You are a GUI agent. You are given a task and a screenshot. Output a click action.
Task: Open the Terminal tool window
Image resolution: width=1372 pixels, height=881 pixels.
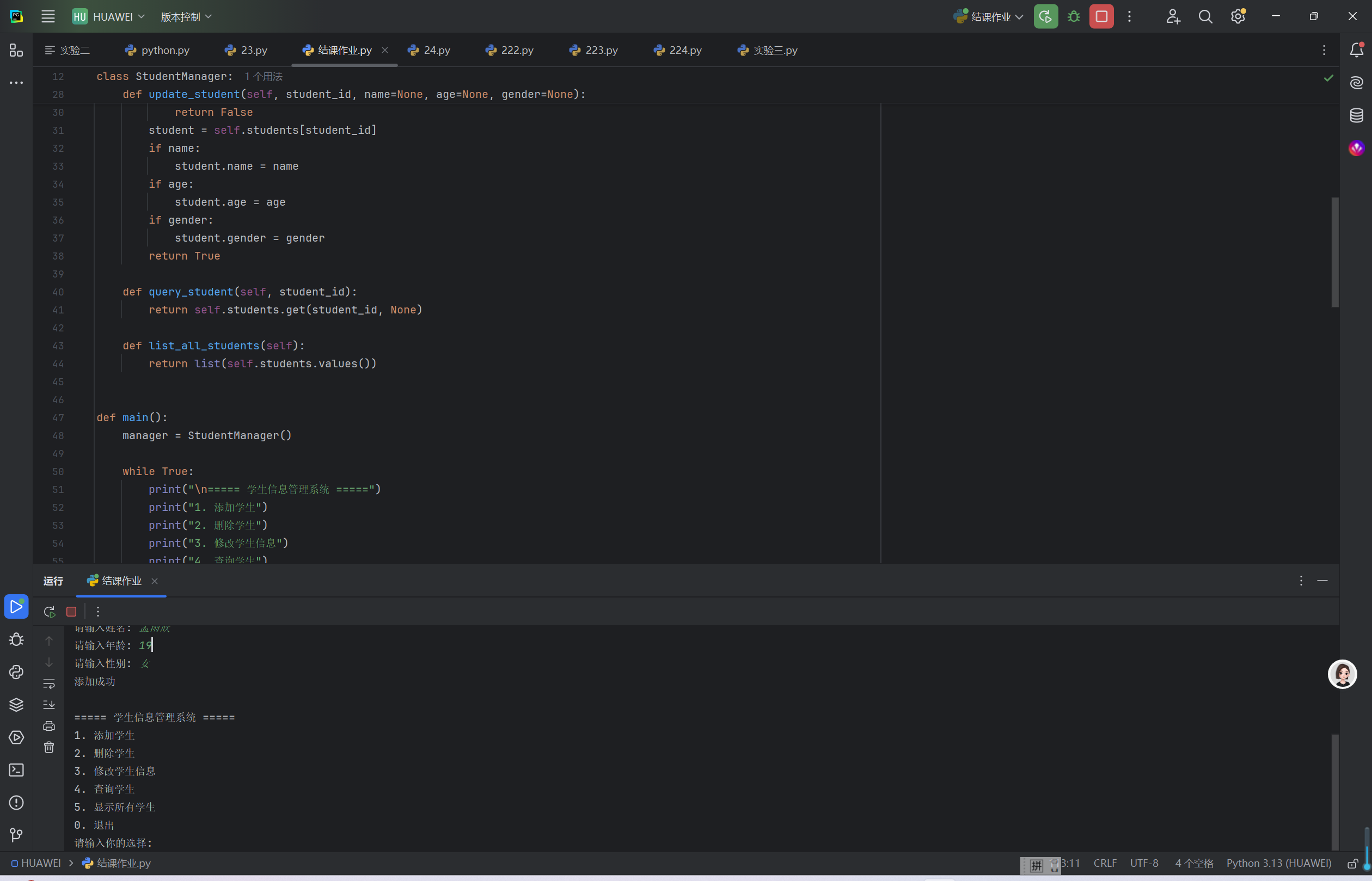click(x=16, y=770)
